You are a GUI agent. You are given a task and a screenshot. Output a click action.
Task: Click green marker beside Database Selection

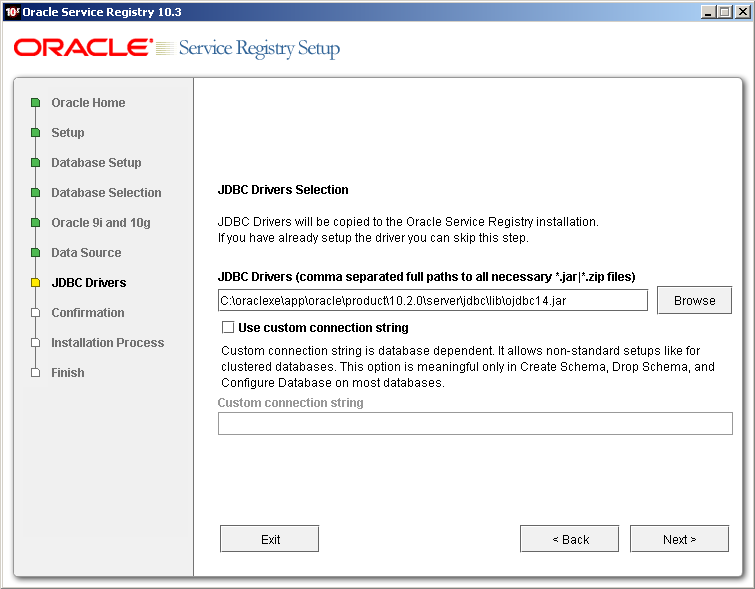click(x=35, y=193)
